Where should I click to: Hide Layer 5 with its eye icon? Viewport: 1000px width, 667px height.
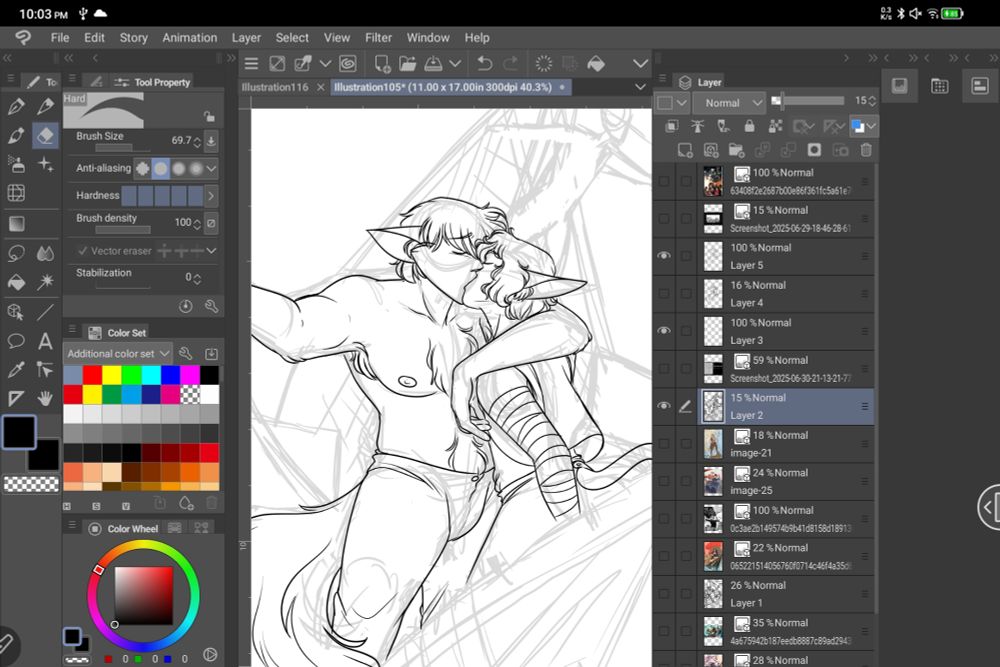click(664, 256)
